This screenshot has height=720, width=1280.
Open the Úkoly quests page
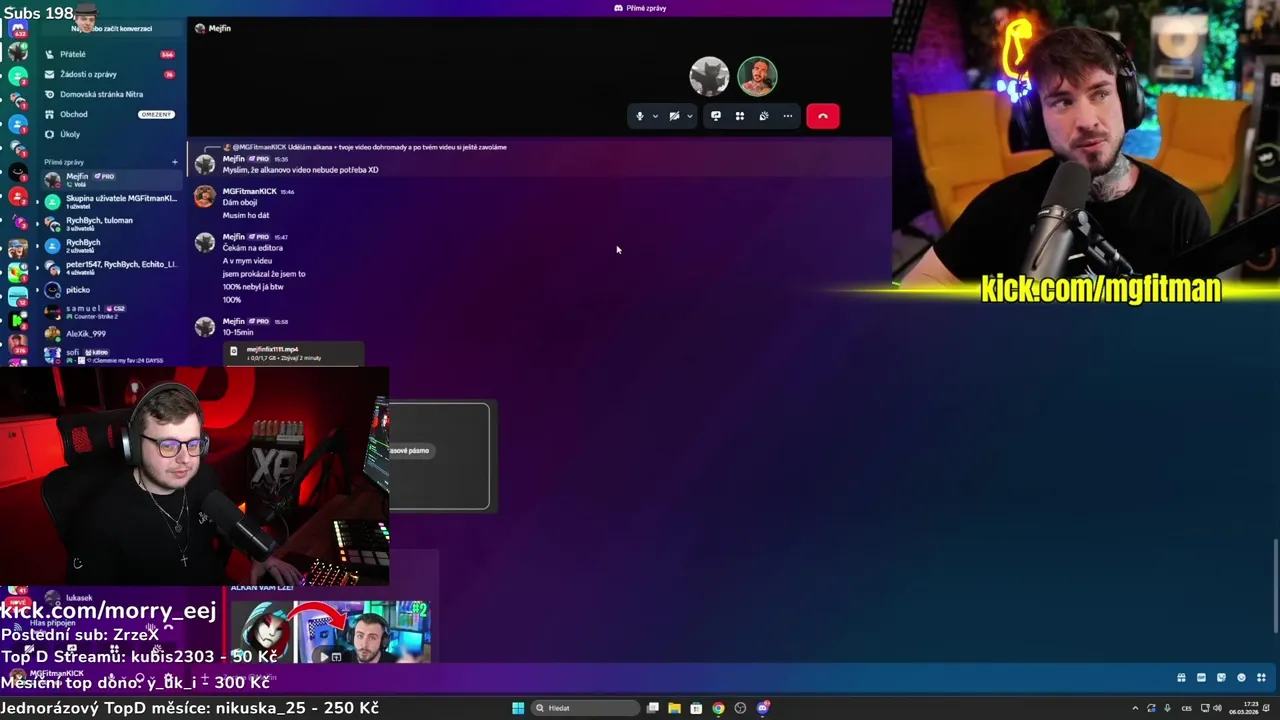pyautogui.click(x=110, y=134)
